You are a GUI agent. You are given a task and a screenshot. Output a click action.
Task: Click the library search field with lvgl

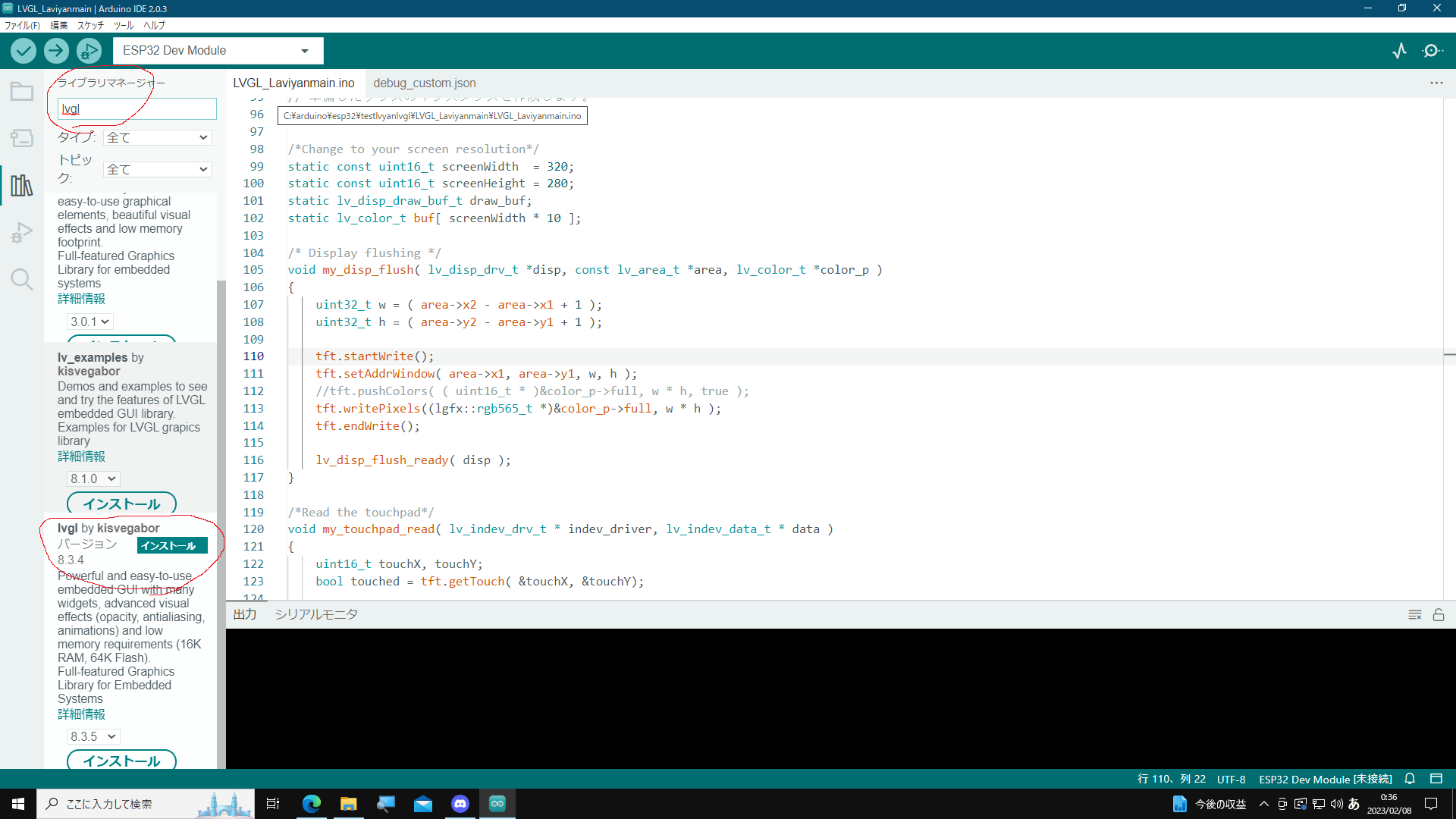click(x=136, y=109)
